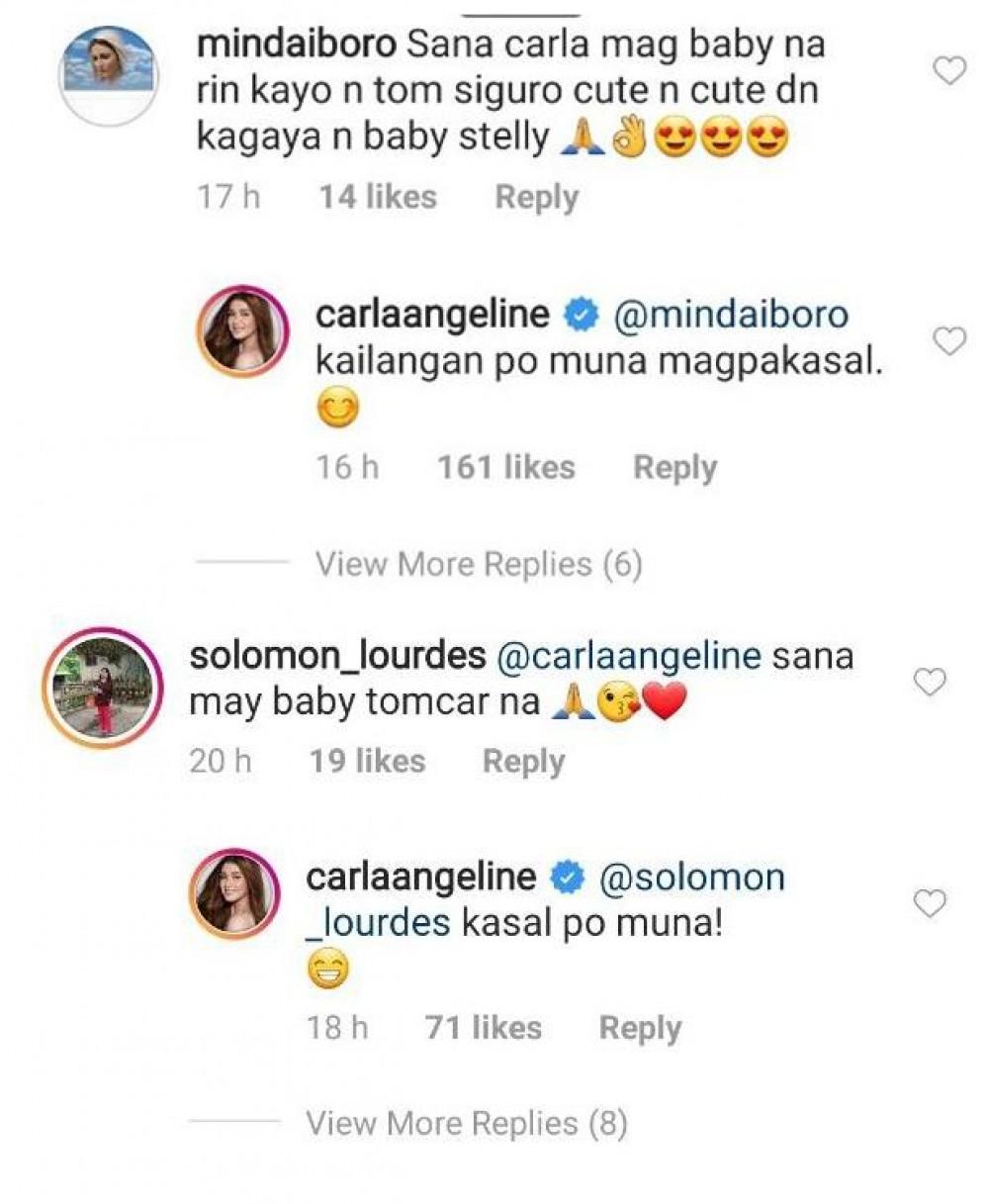989x1204 pixels.
Task: Tap carlaangeline's avatar on second reply
Action: [x=234, y=892]
